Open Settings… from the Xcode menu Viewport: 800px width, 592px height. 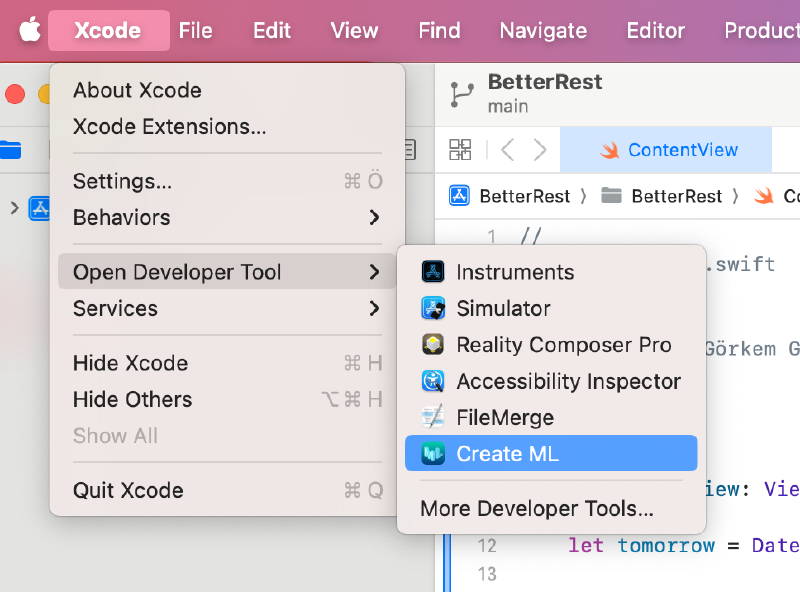[x=227, y=181]
